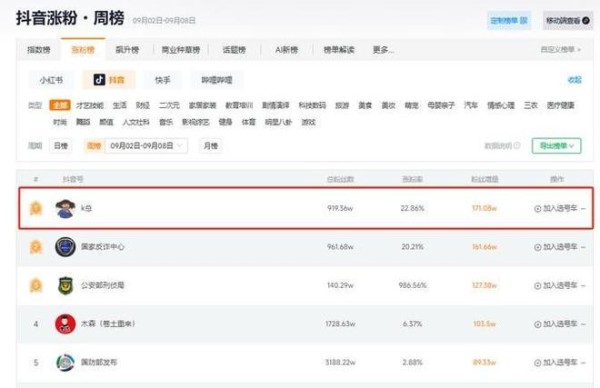Click follower count 3188.22w
This screenshot has height=388, width=600.
point(340,362)
